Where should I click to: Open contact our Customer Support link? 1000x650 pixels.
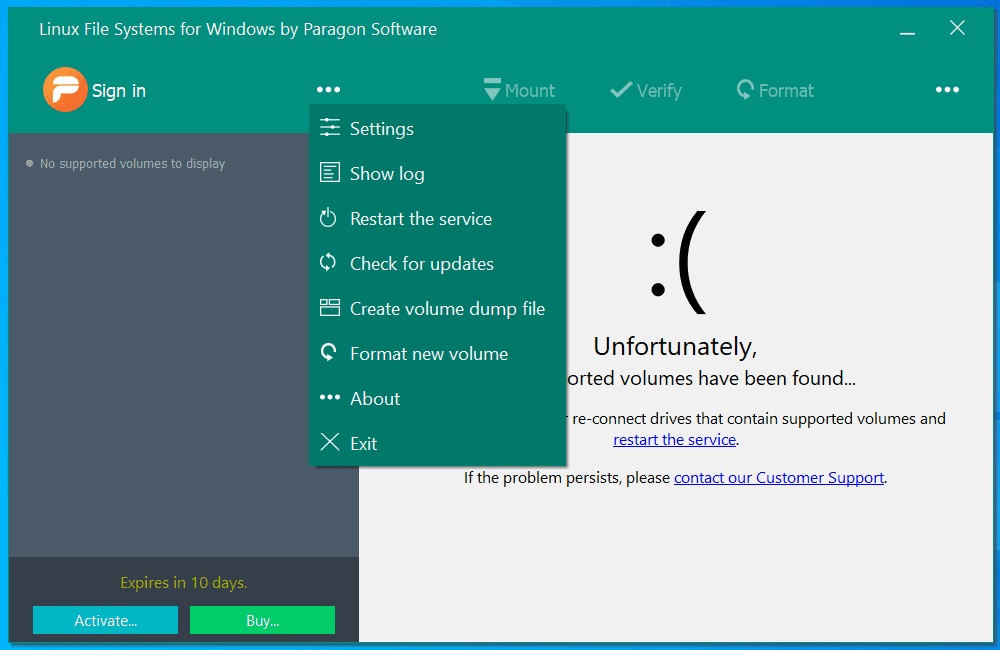pos(779,478)
